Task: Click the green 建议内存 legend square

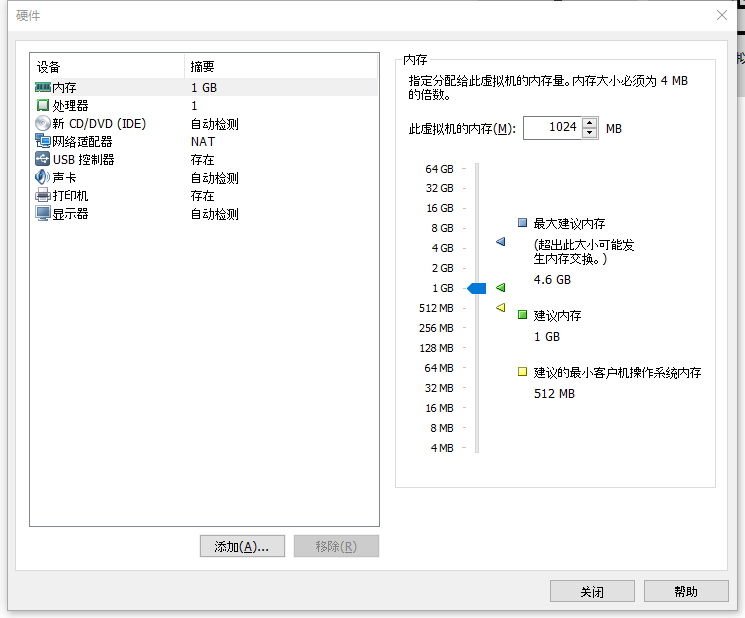Action: [x=522, y=314]
